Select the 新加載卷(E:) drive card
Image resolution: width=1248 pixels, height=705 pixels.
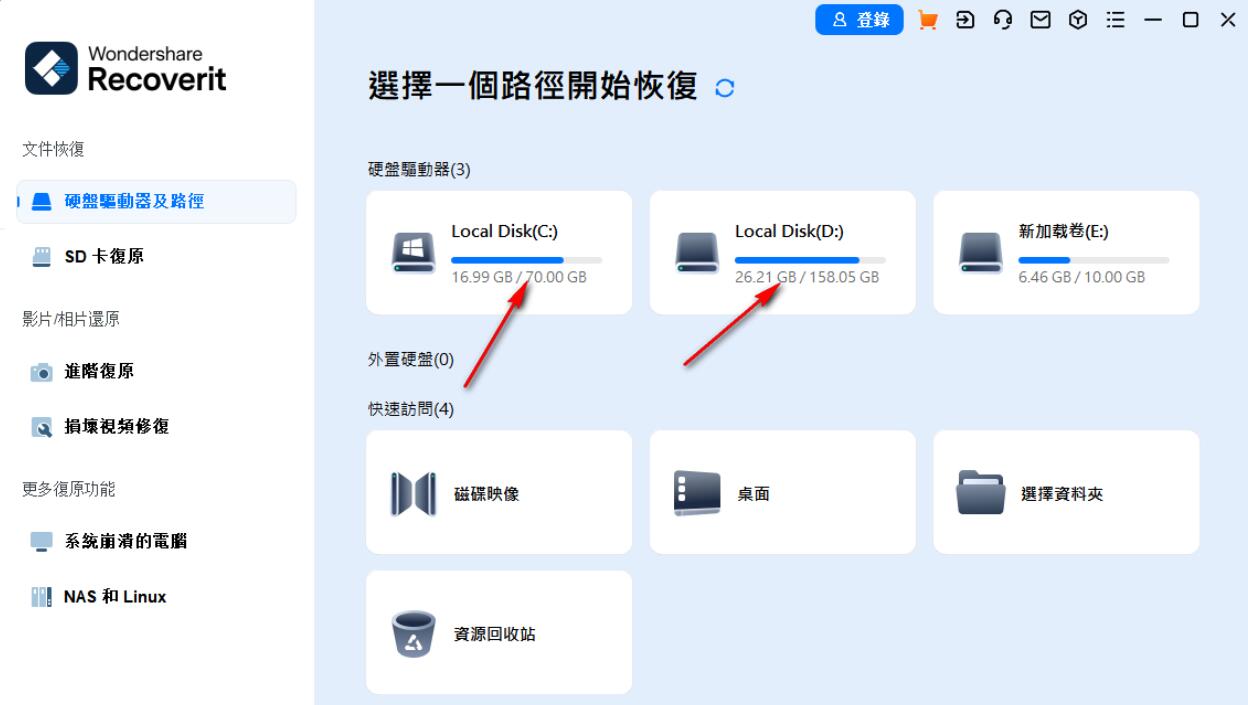pos(1065,252)
